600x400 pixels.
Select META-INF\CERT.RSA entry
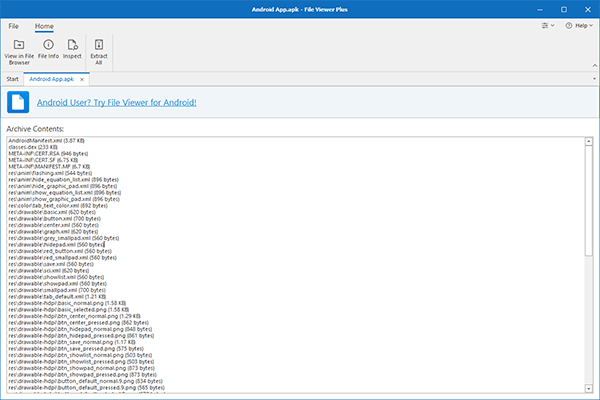pos(48,154)
